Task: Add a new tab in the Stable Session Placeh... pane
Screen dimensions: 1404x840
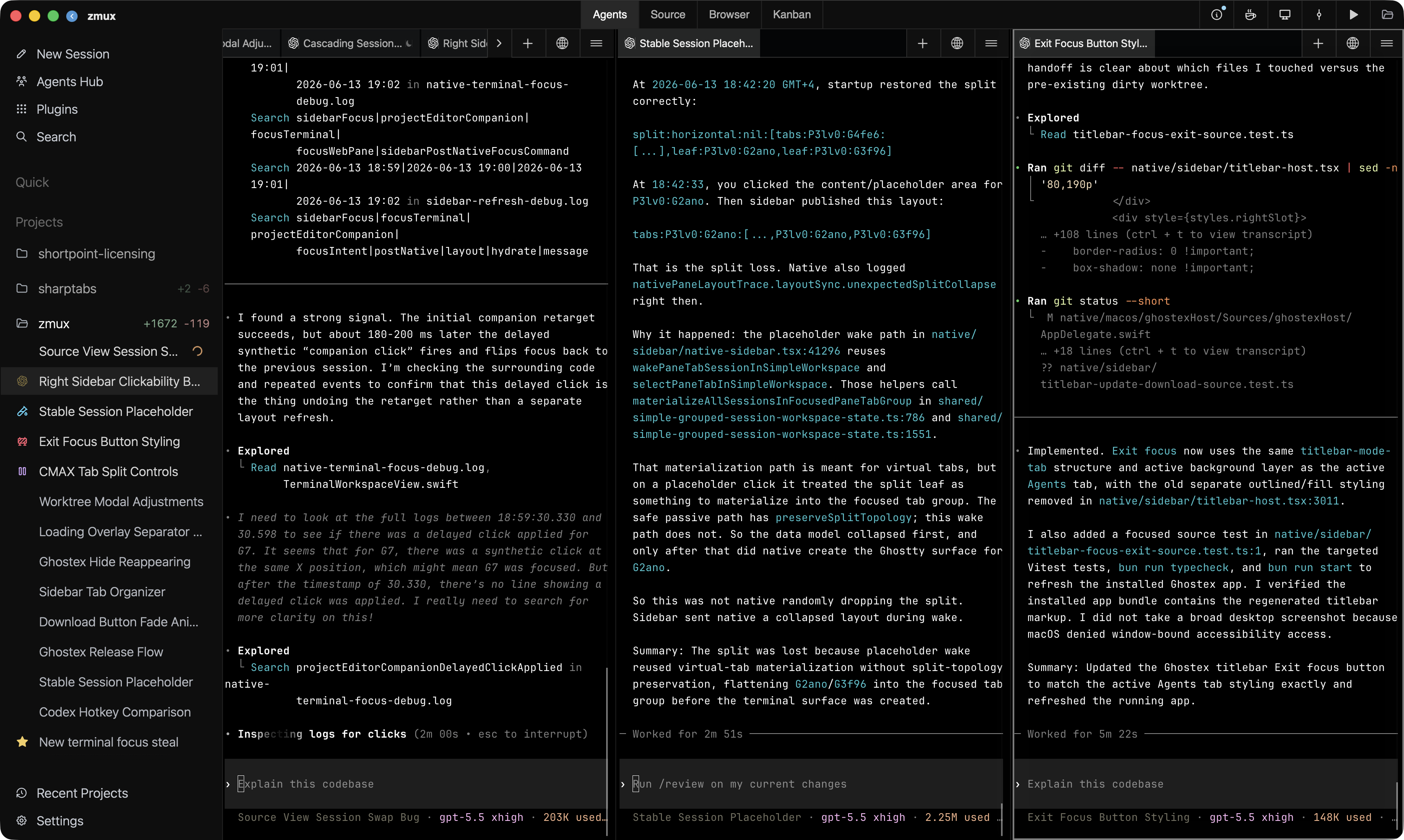Action: [922, 43]
